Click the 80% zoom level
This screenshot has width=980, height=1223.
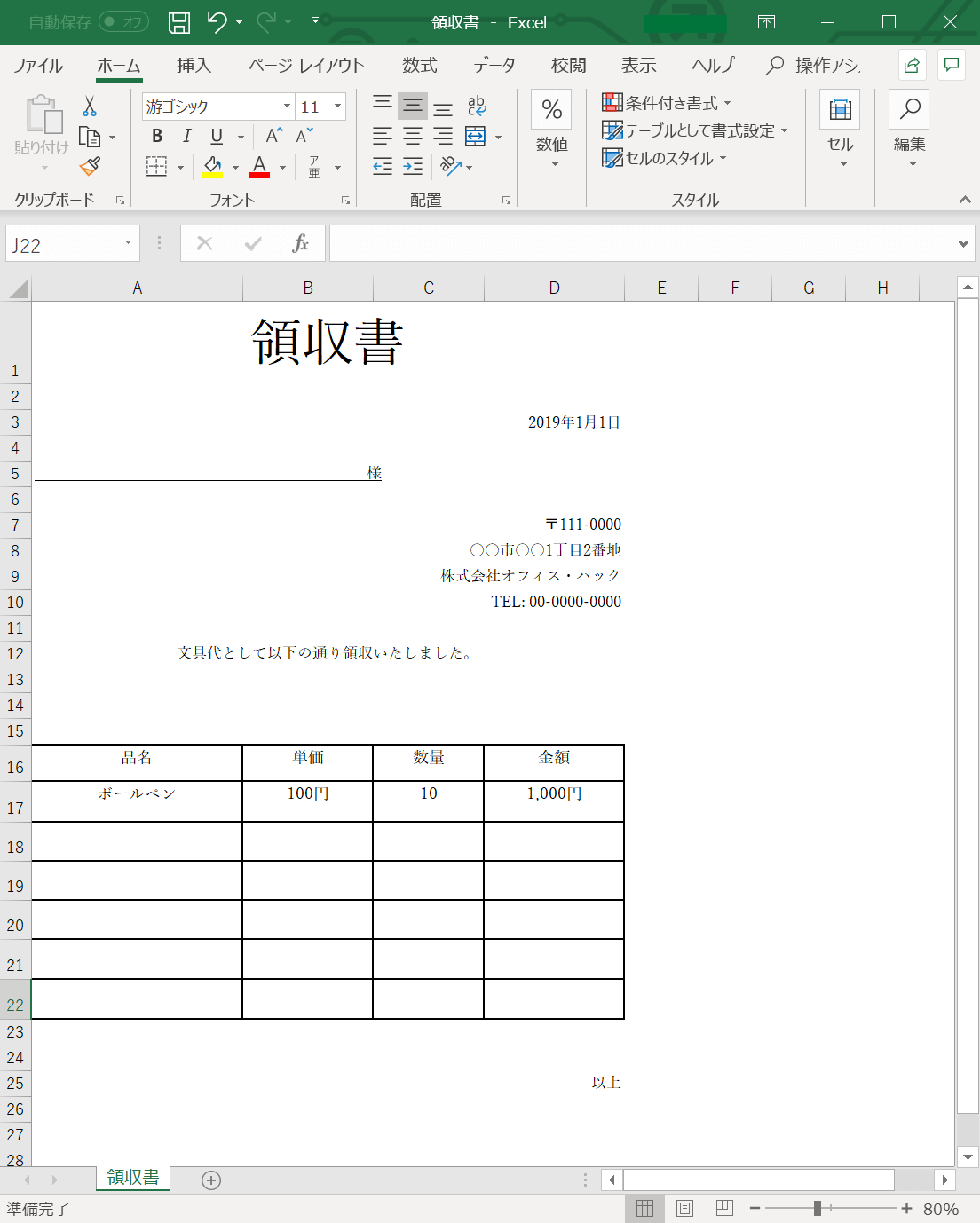pos(941,1209)
